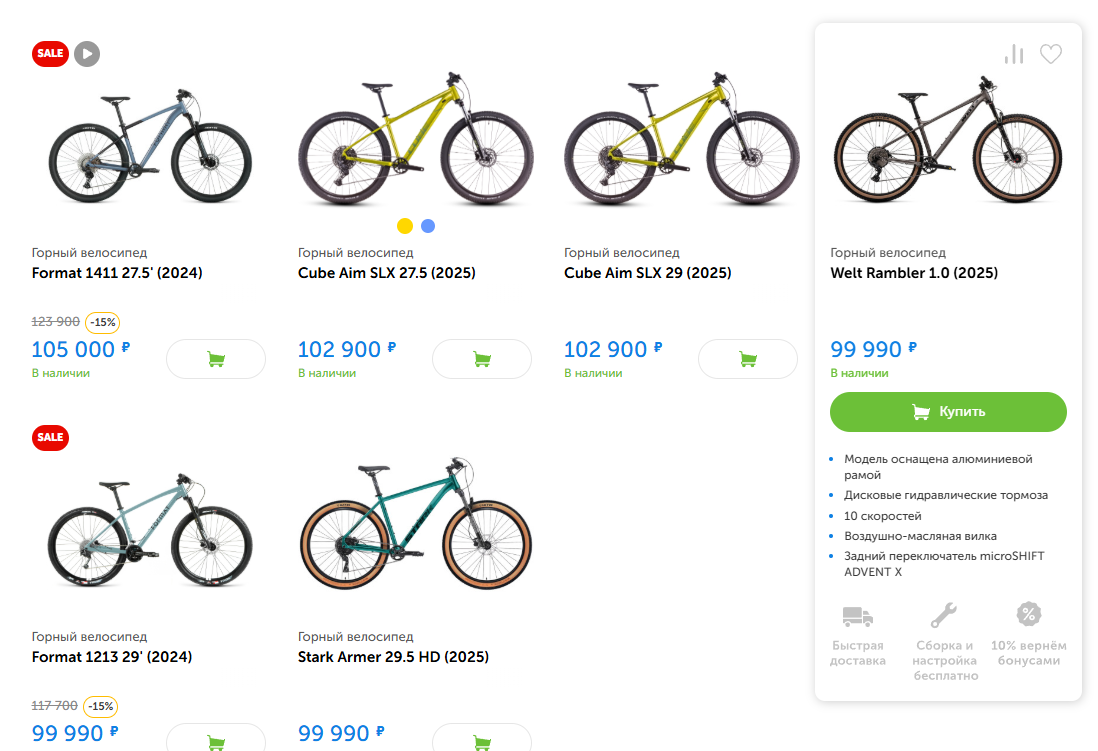Click the 10% bonus percent icon
The image size is (1098, 751).
point(1028,614)
